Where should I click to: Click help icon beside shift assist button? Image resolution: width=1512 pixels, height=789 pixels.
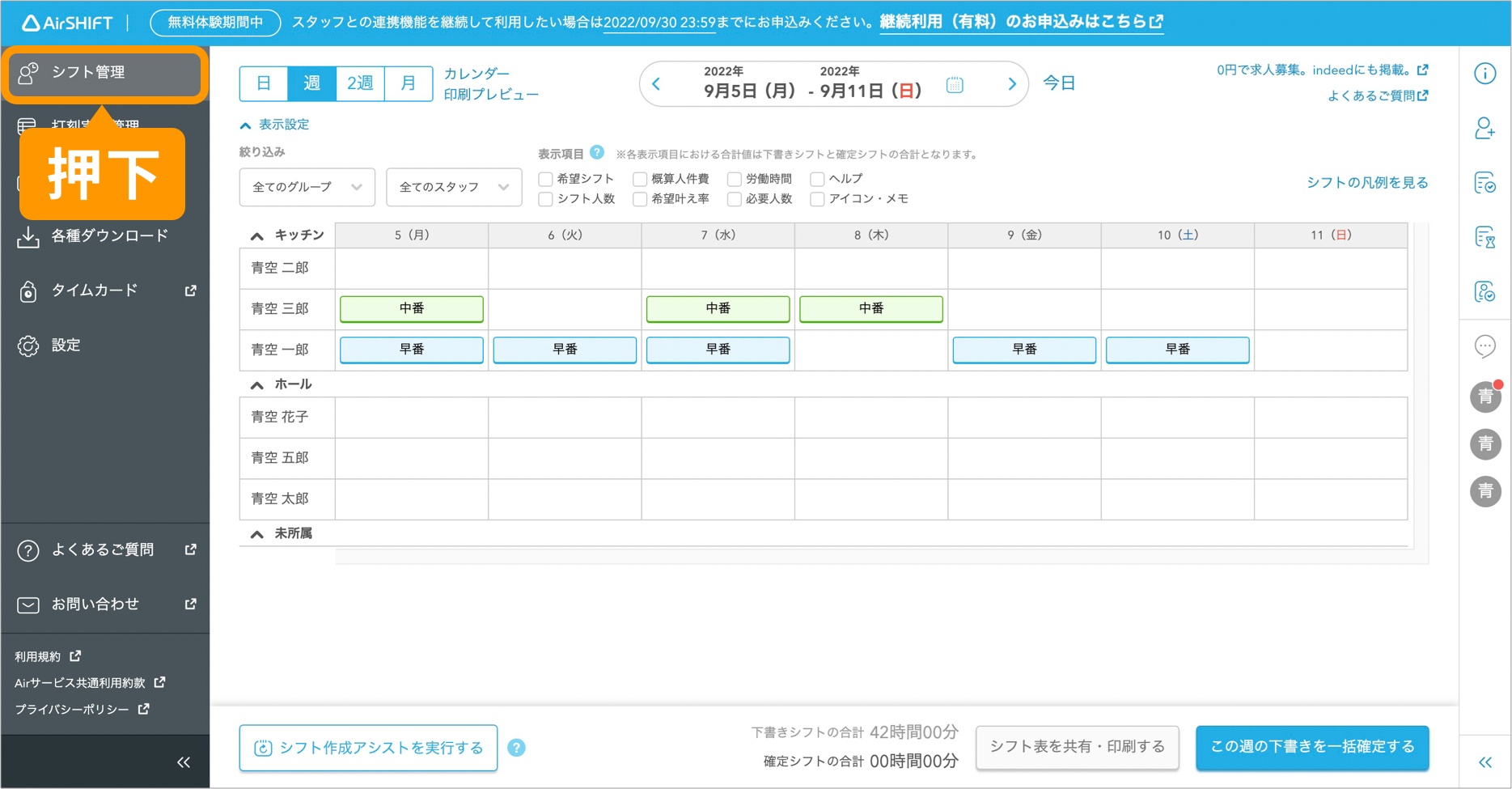pyautogui.click(x=516, y=748)
